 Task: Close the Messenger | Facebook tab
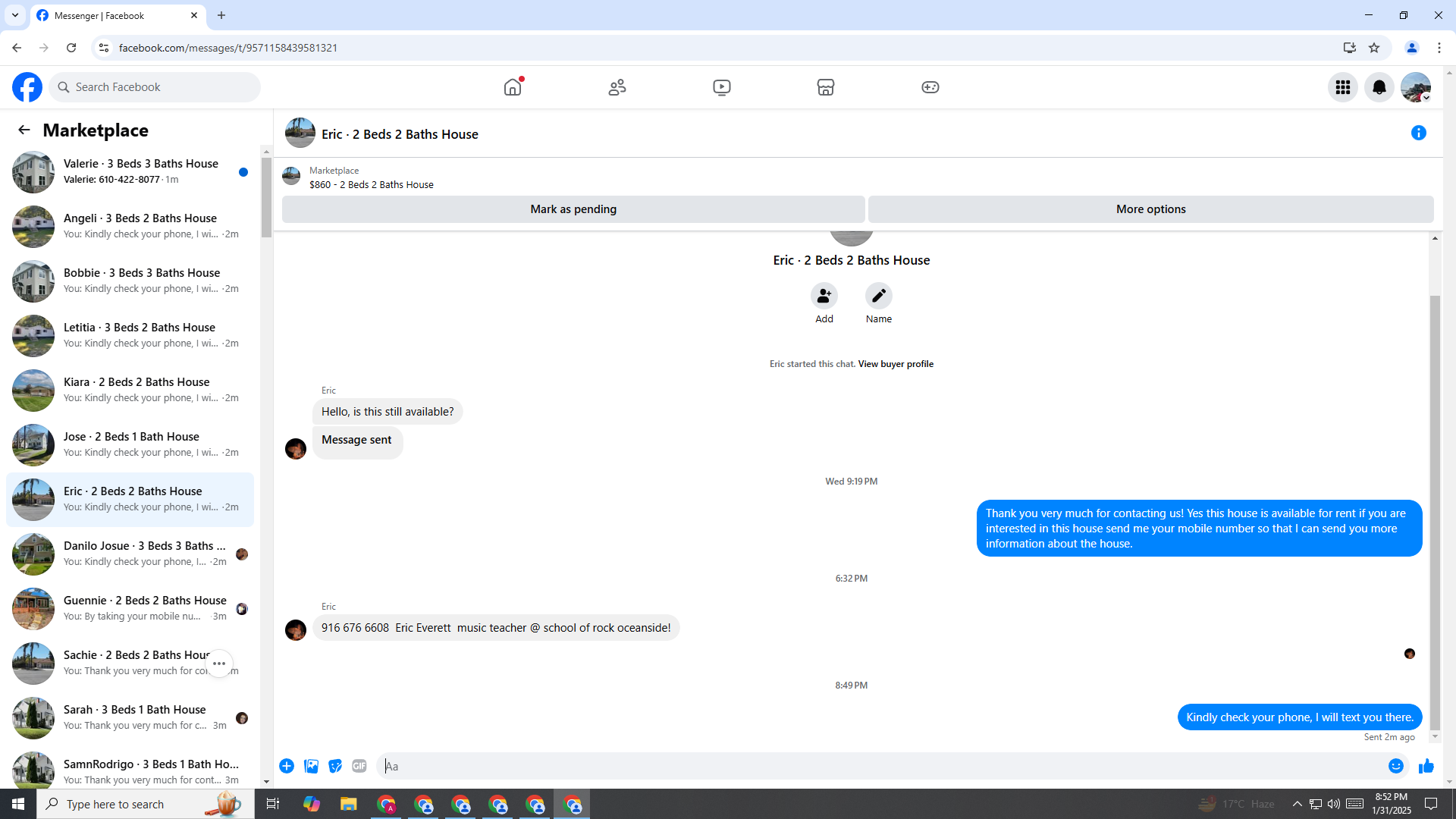pyautogui.click(x=194, y=15)
